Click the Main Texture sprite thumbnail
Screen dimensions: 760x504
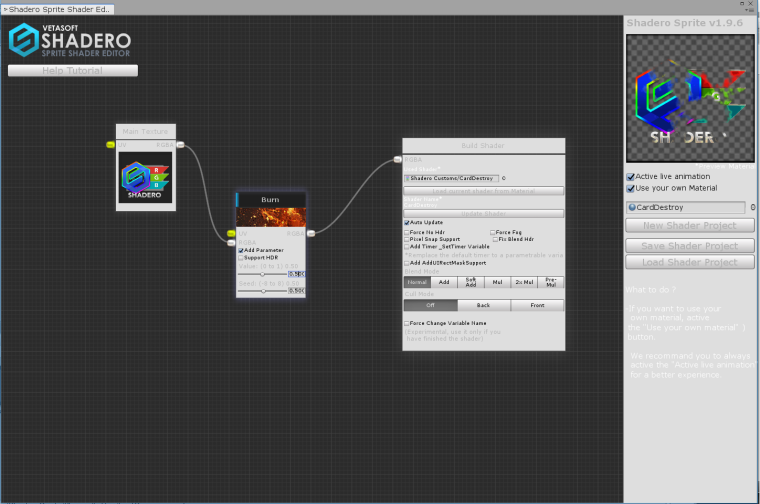click(x=145, y=177)
